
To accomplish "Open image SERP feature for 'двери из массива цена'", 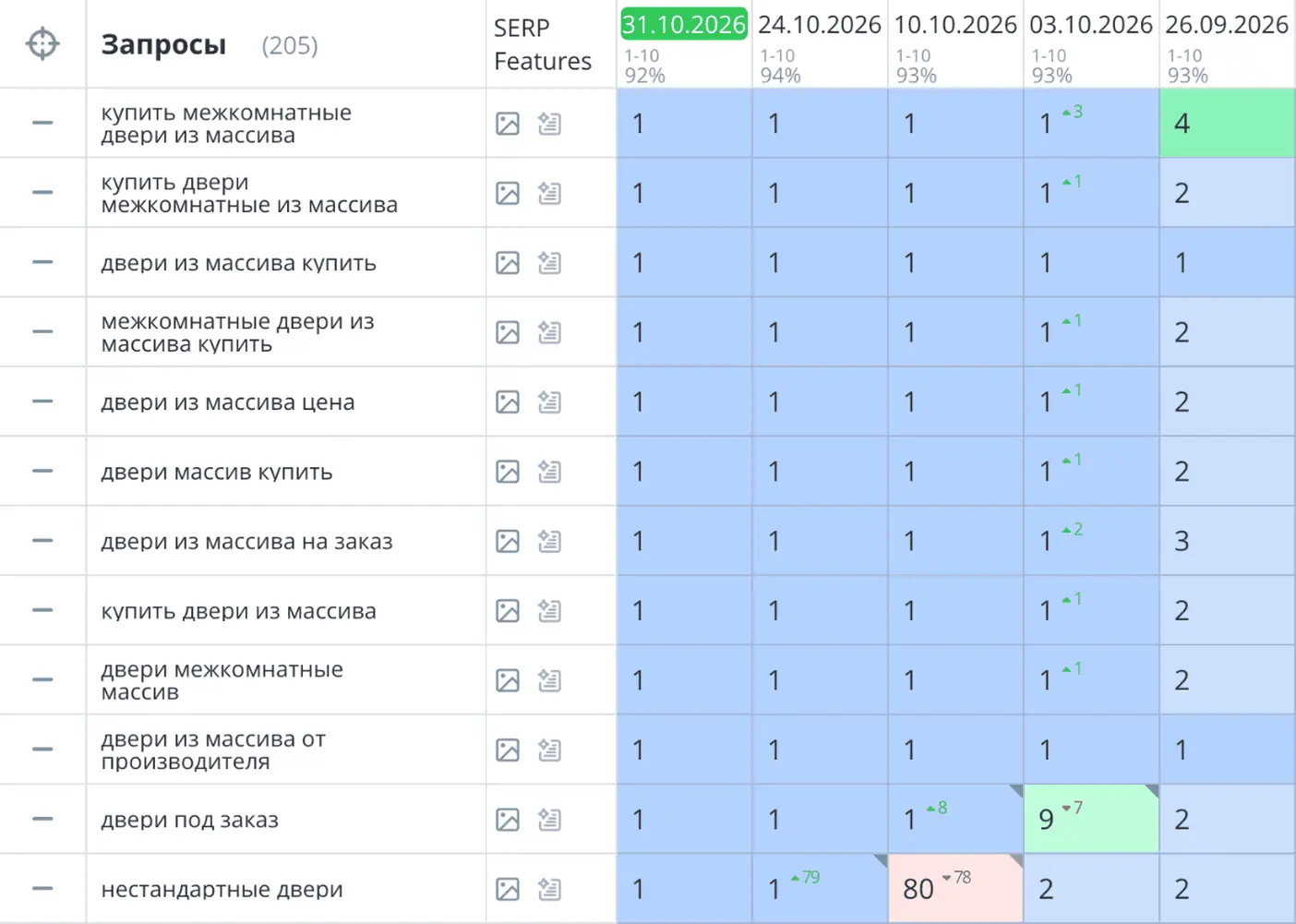I will [508, 402].
